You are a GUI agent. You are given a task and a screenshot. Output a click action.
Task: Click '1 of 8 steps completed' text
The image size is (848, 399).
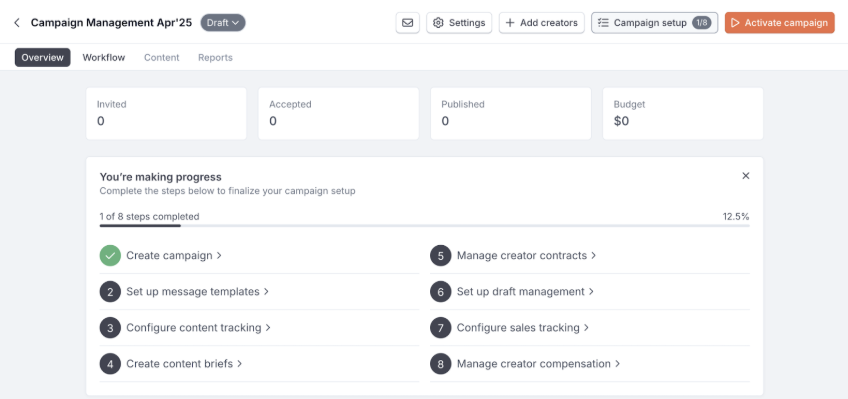[149, 217]
